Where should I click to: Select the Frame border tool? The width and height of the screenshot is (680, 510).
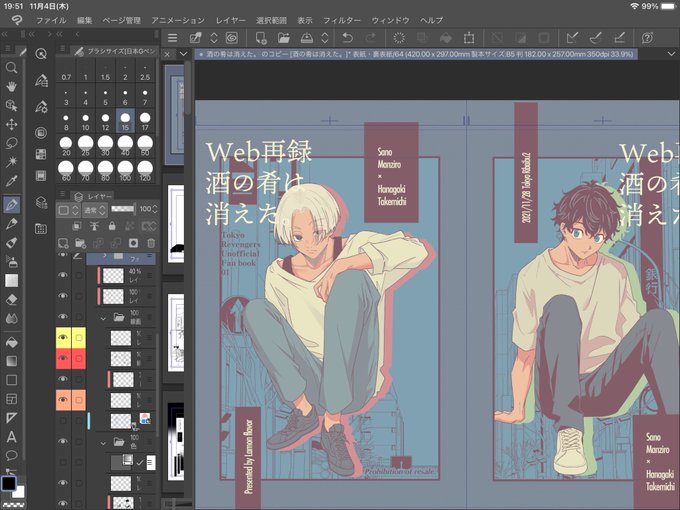[11, 399]
